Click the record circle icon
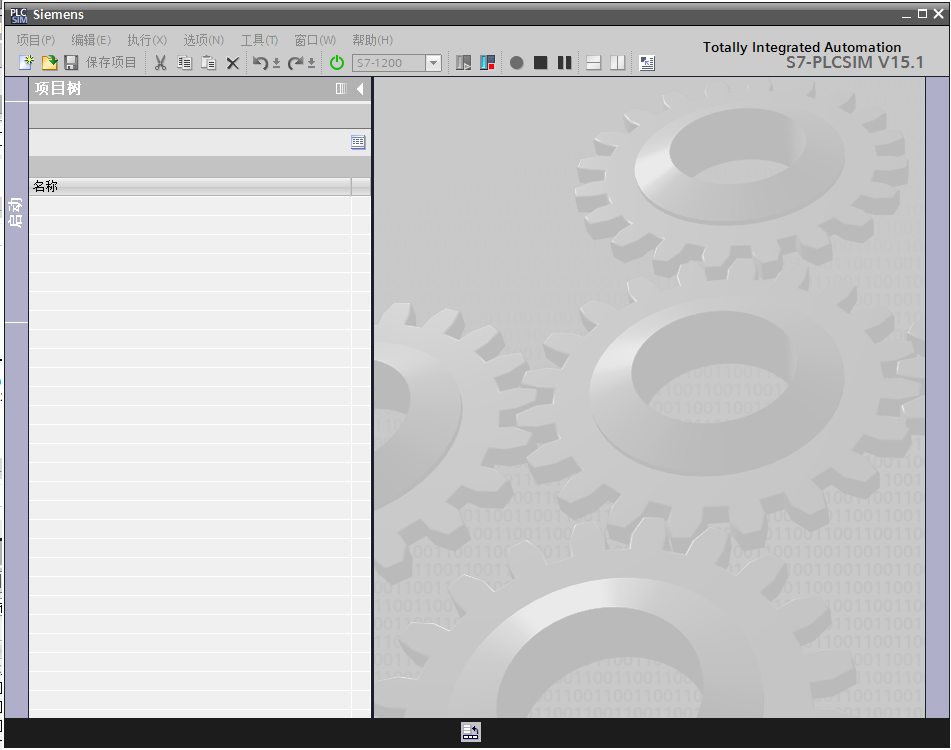 (517, 63)
